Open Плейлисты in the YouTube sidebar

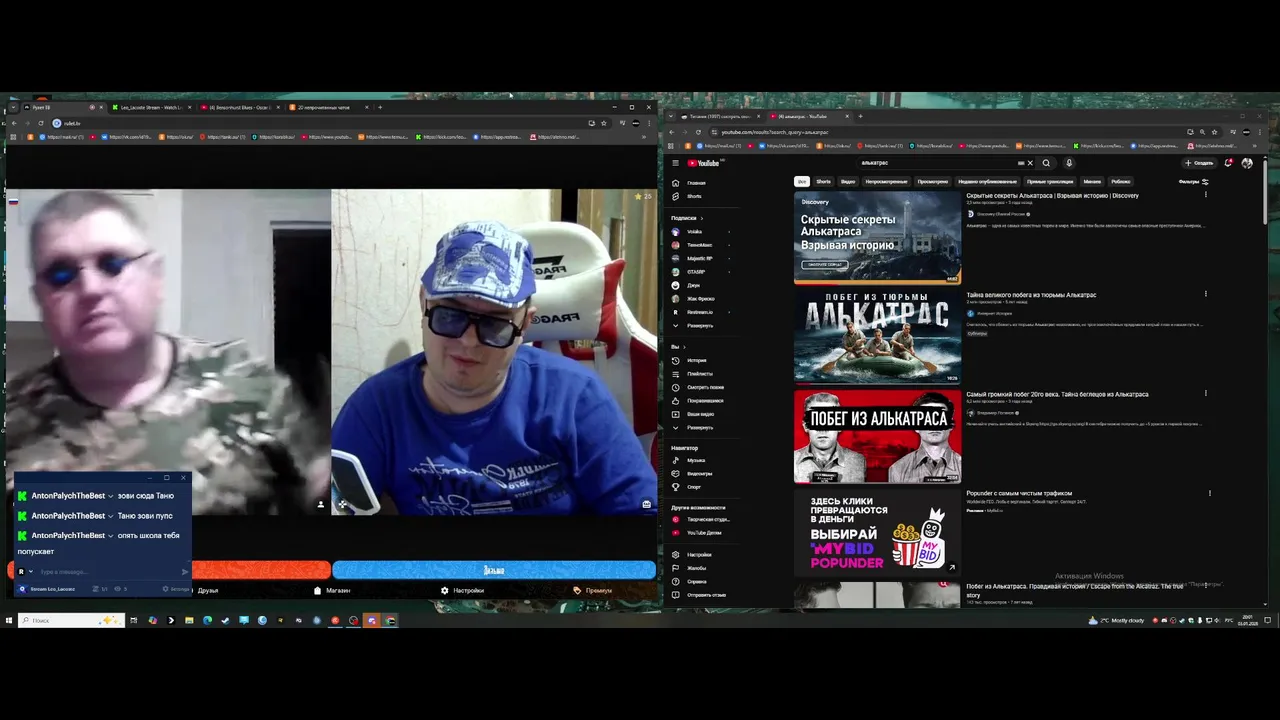699,374
